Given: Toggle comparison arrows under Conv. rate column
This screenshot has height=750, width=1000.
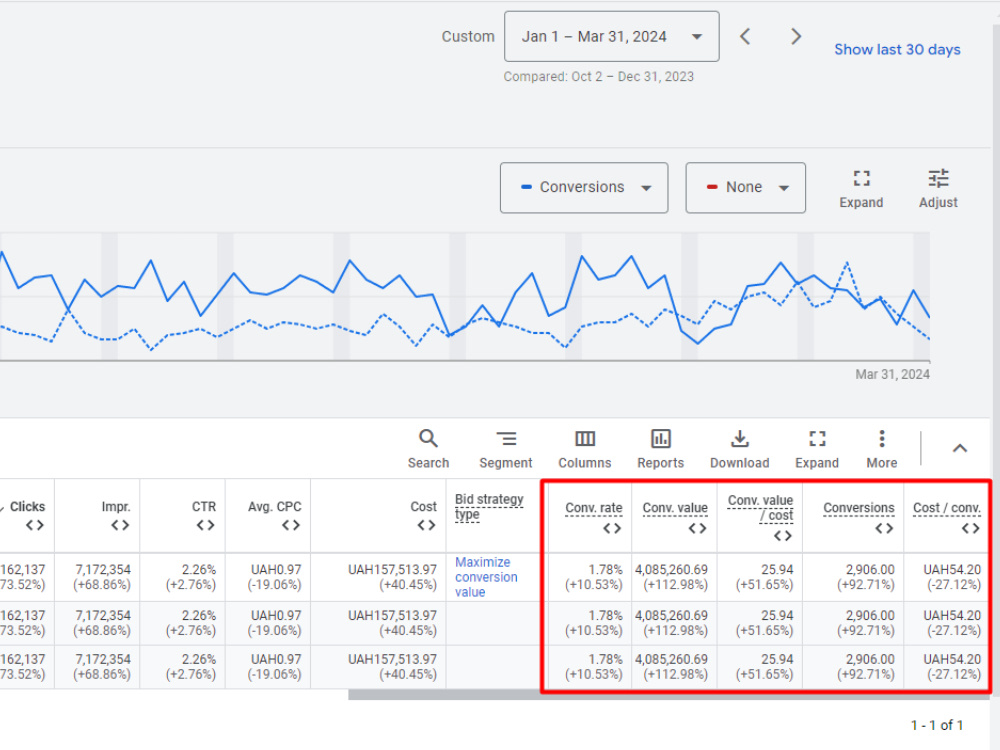Looking at the screenshot, I should point(612,528).
